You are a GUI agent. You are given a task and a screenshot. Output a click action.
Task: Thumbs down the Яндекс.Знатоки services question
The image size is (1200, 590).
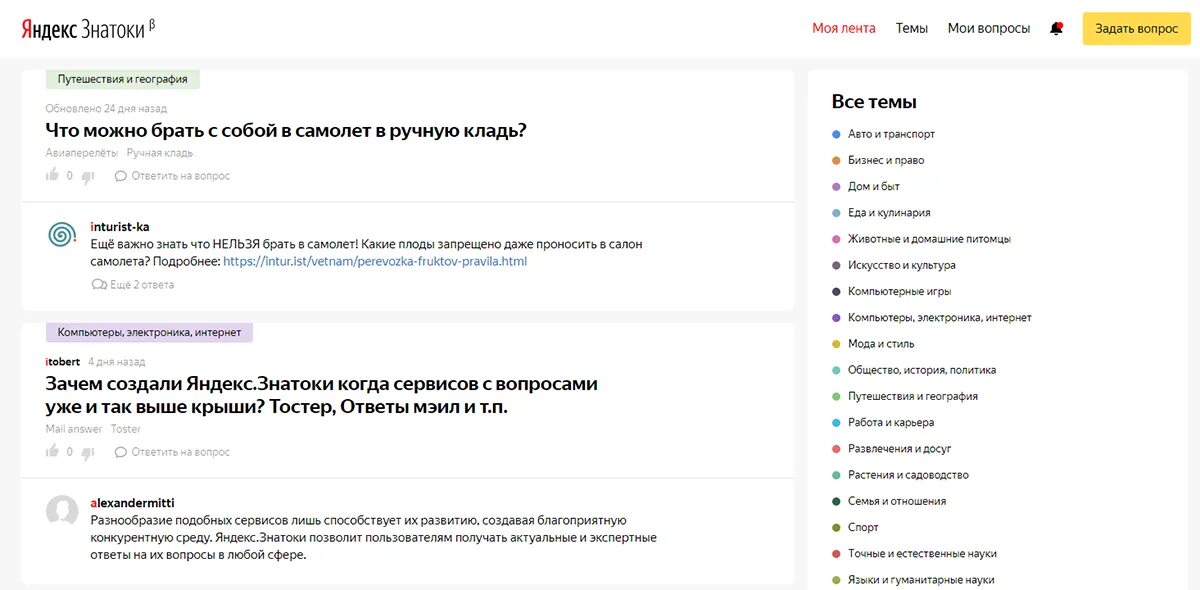coord(88,452)
